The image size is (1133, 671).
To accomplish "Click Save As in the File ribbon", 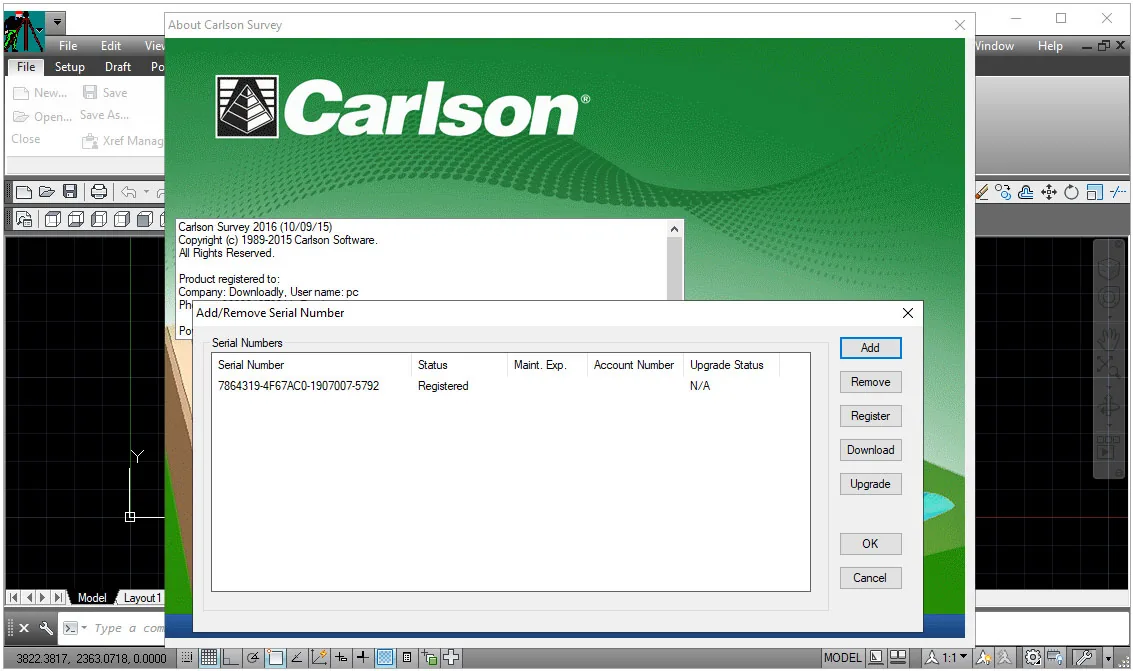I will (105, 115).
